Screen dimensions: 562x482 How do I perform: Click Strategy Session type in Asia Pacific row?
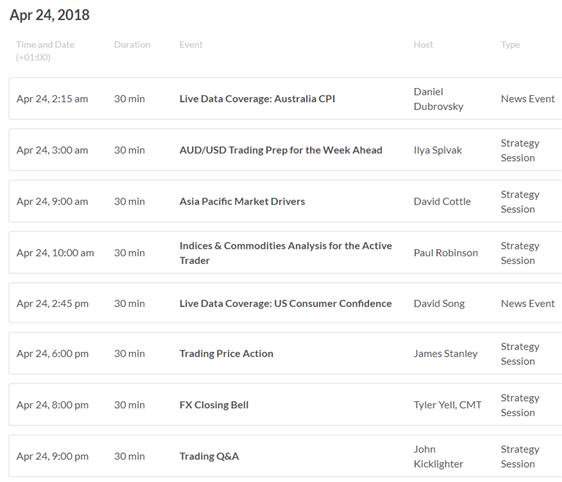click(x=520, y=202)
